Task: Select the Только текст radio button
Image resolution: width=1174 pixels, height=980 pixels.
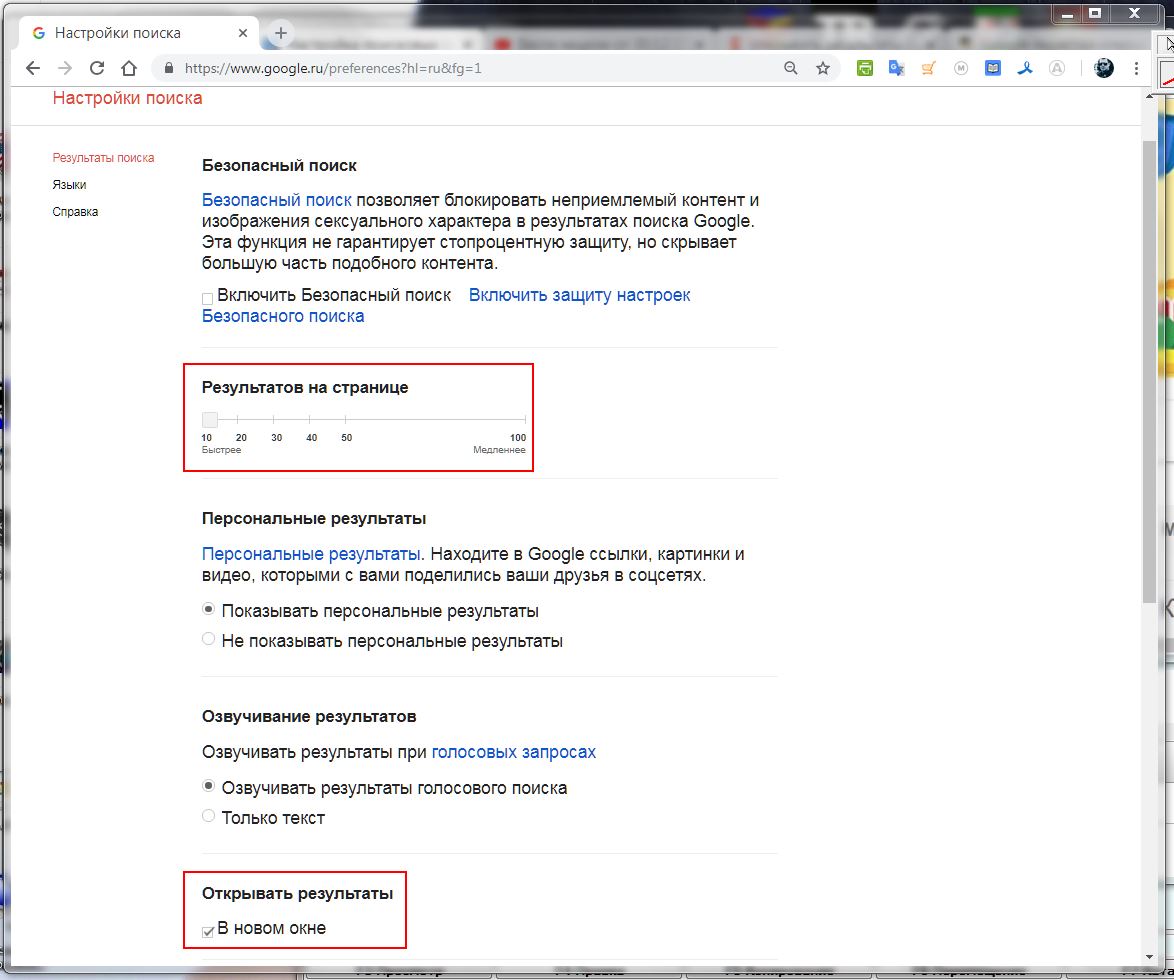Action: coord(209,816)
